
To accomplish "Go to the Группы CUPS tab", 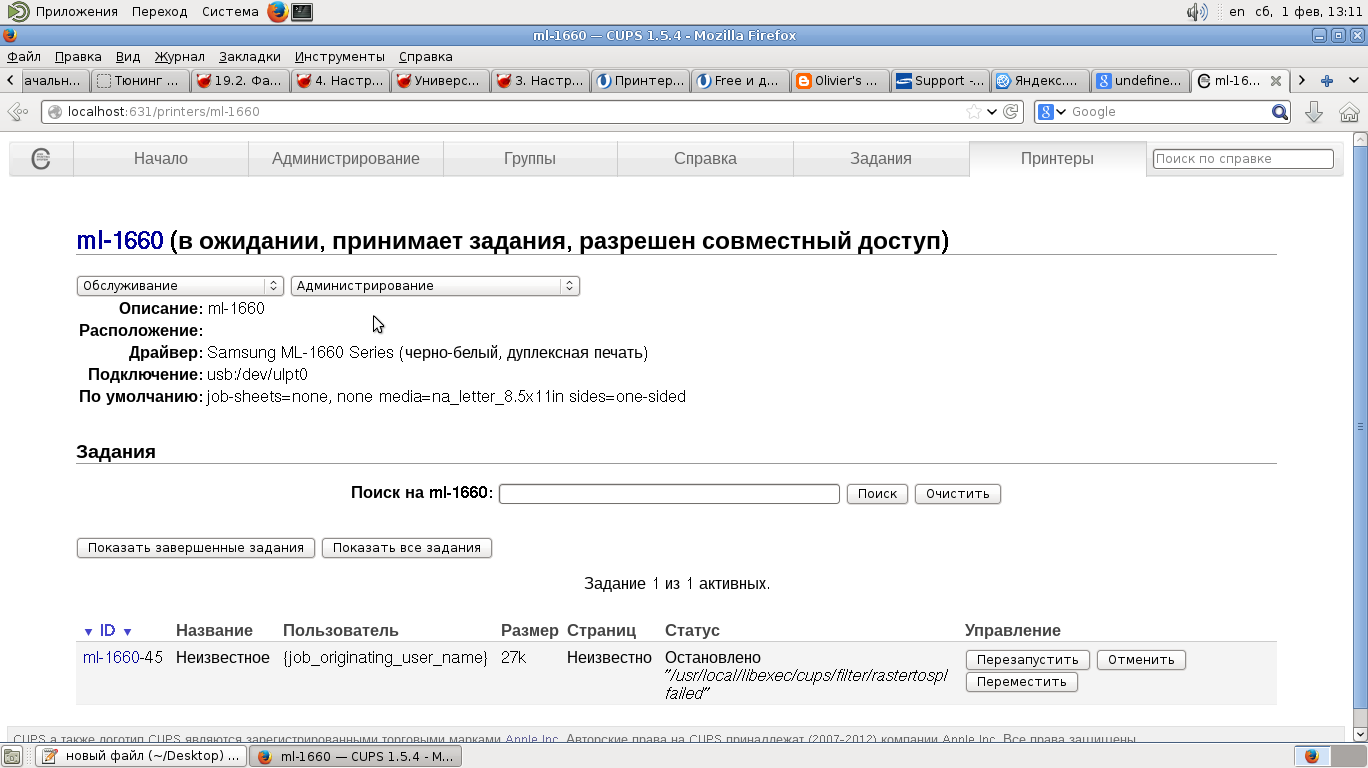I will 530,159.
